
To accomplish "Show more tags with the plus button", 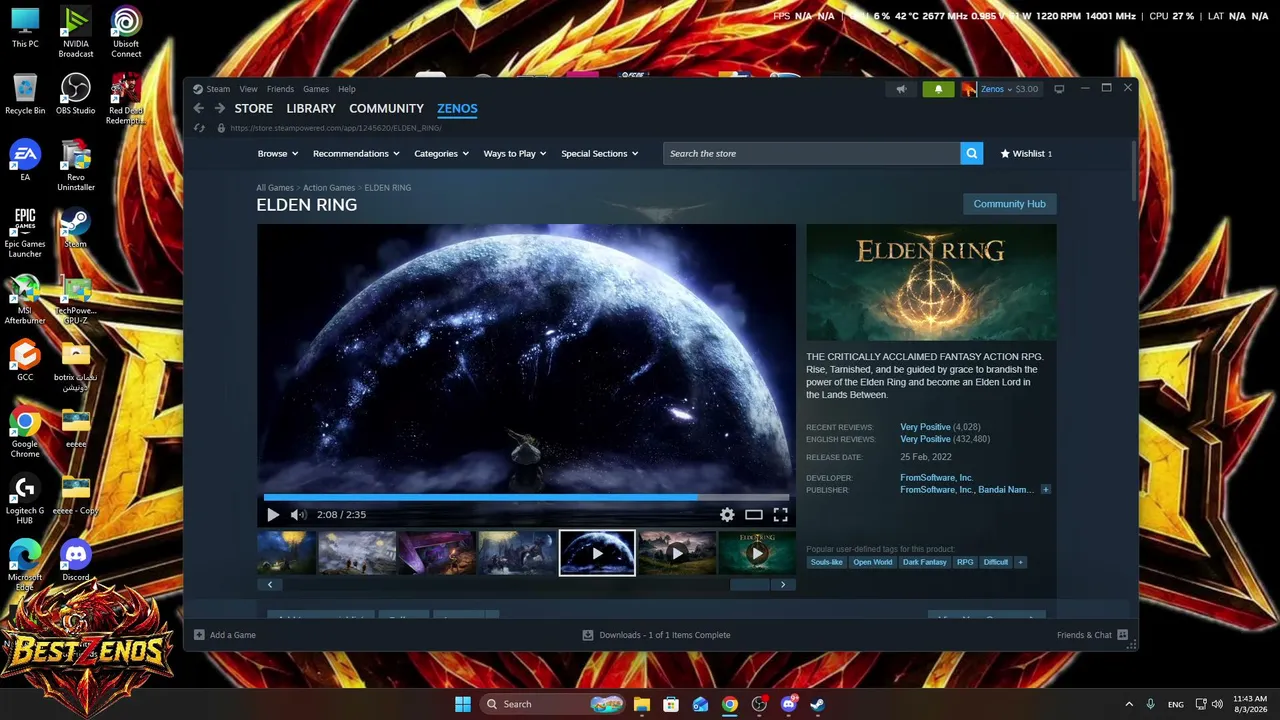I will (1020, 562).
